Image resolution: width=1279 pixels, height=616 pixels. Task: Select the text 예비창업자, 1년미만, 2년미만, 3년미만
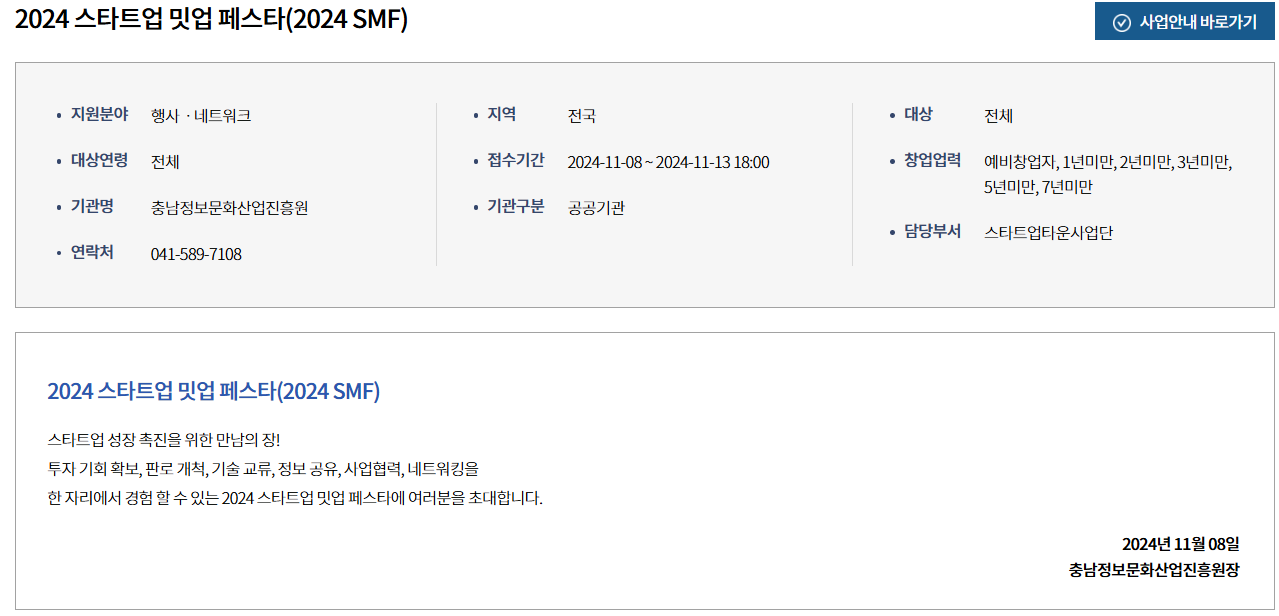(1108, 162)
